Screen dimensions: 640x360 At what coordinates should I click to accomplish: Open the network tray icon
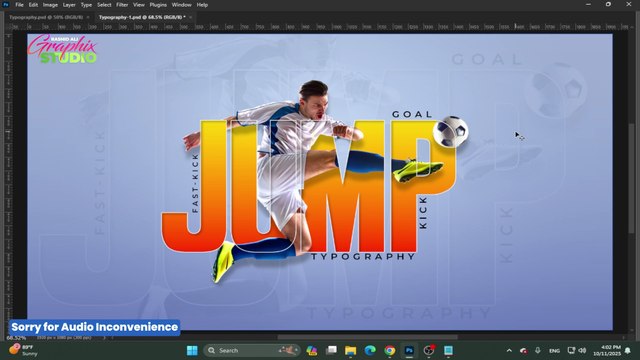(571, 351)
